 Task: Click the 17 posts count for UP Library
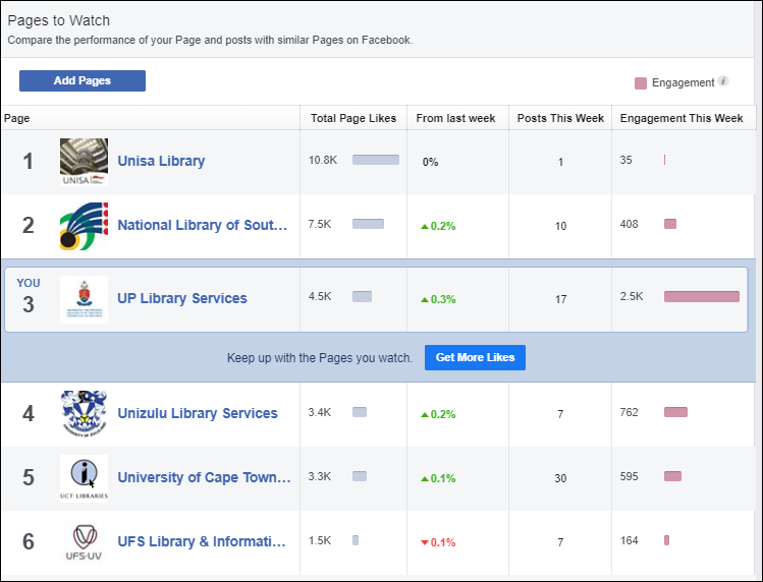coord(561,299)
